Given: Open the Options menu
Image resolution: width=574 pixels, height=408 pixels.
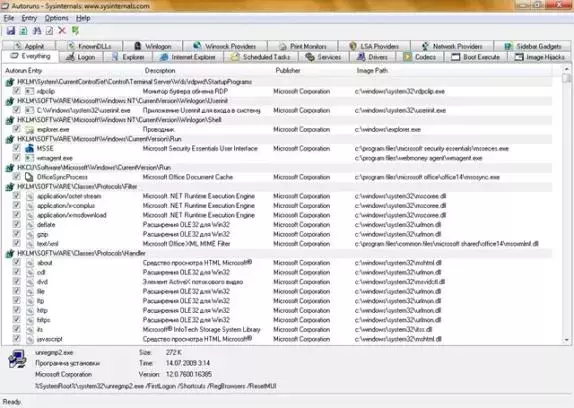Looking at the screenshot, I should [x=56, y=18].
